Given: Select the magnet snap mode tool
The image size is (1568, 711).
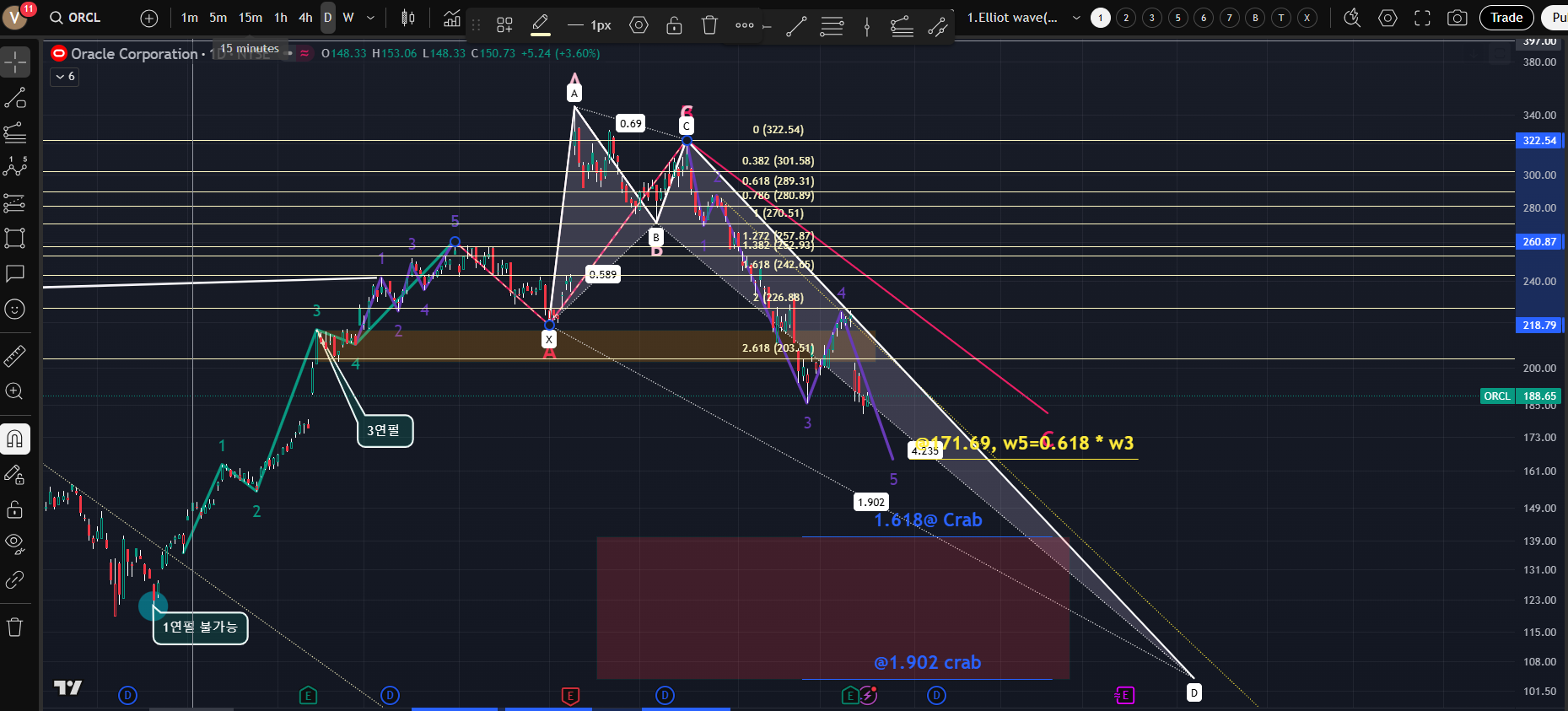Looking at the screenshot, I should coord(15,439).
